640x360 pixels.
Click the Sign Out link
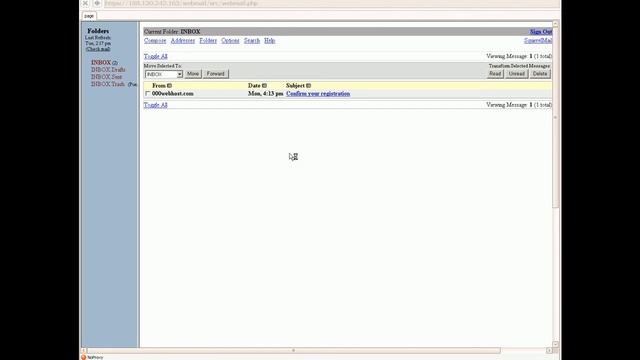541,32
